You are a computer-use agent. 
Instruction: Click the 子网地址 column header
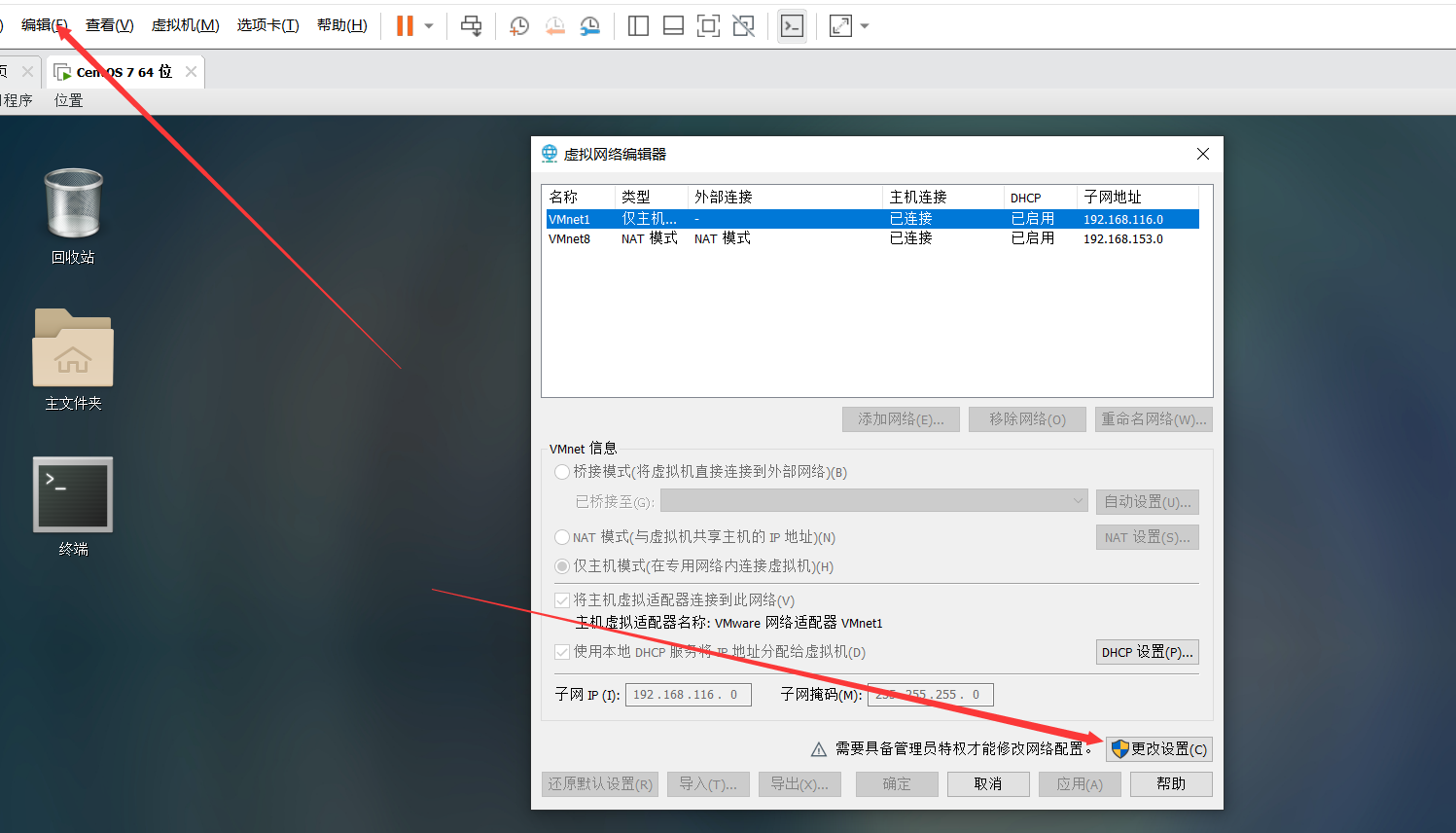pos(1138,197)
